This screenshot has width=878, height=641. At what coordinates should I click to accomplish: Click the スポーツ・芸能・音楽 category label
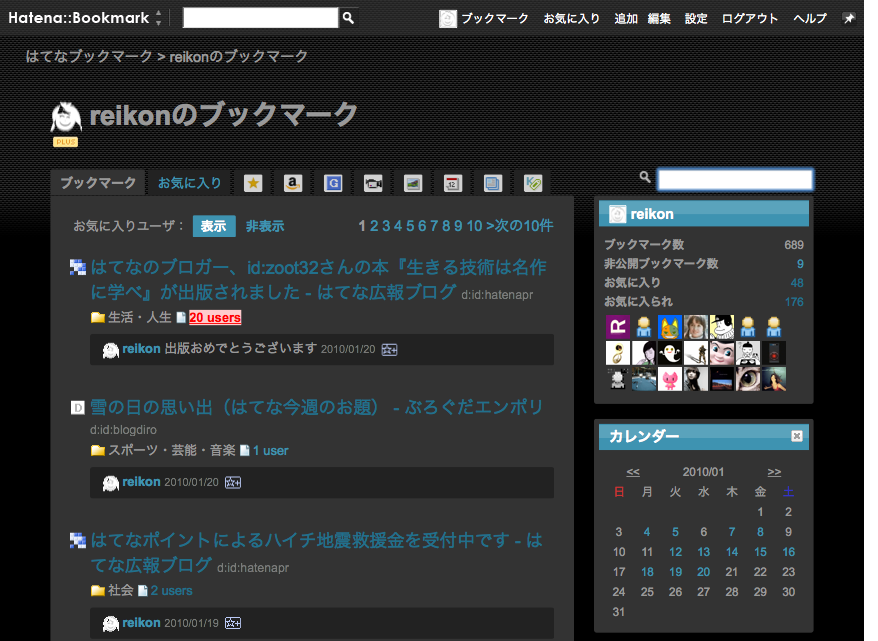click(x=171, y=451)
